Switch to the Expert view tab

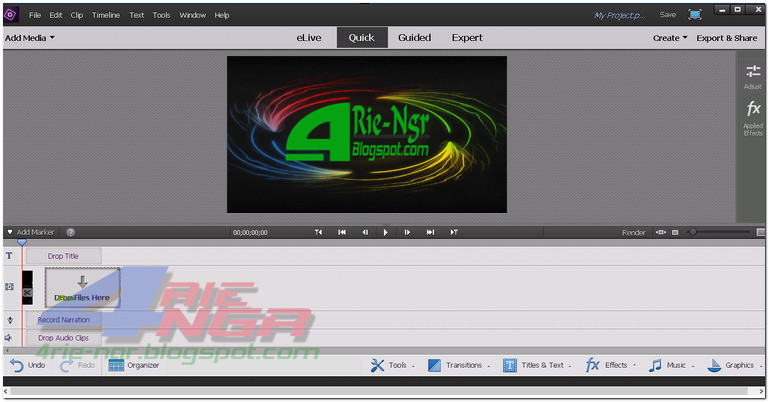point(467,38)
